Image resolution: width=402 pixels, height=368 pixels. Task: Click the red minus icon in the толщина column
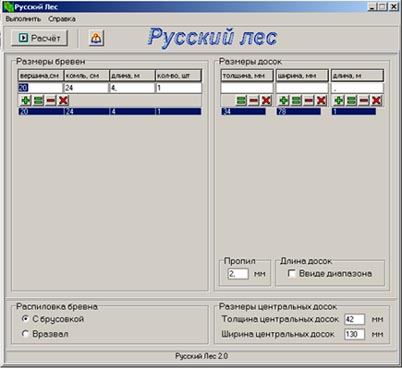point(254,100)
